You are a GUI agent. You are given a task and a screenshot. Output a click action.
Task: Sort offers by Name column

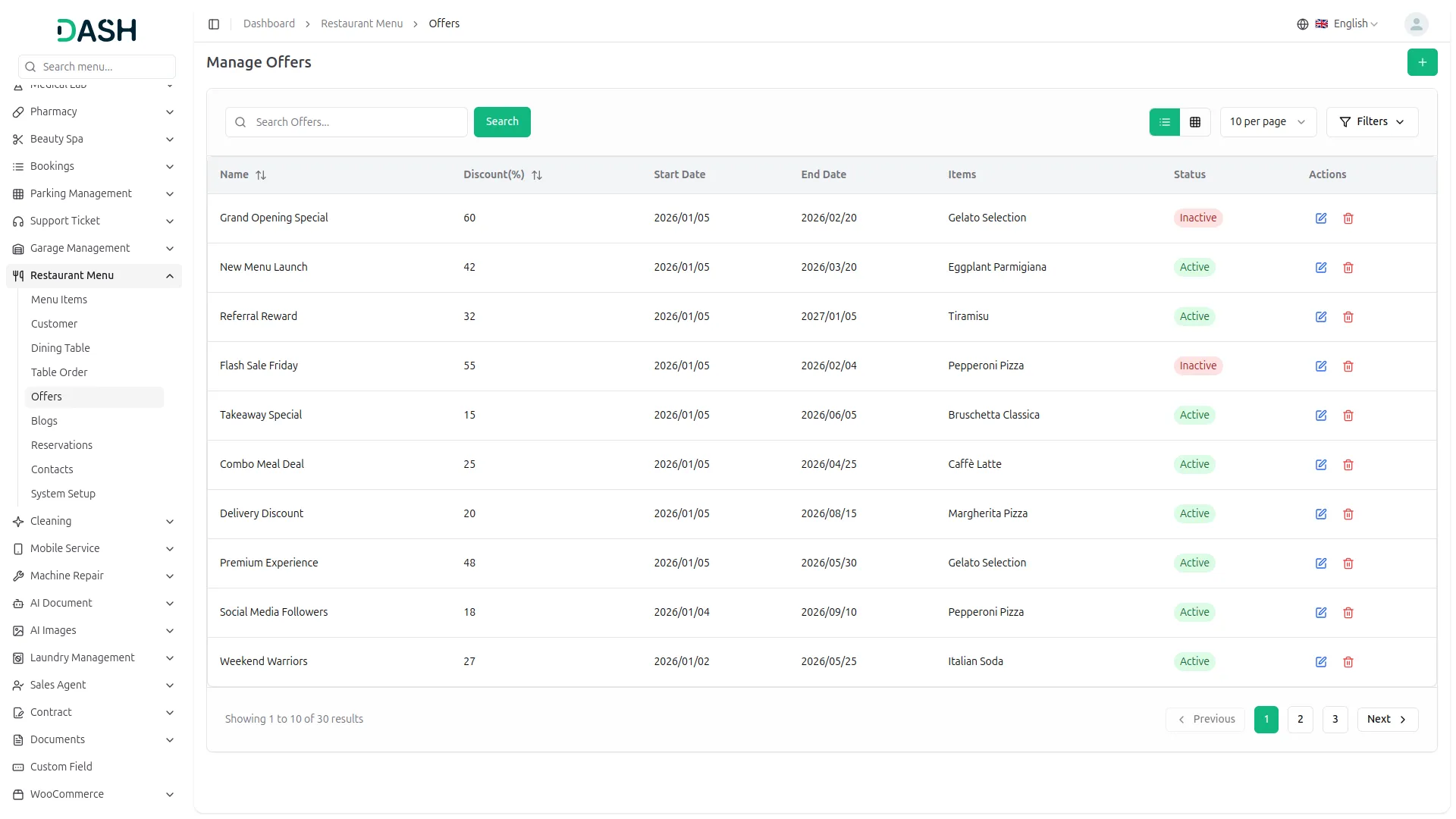tap(260, 175)
